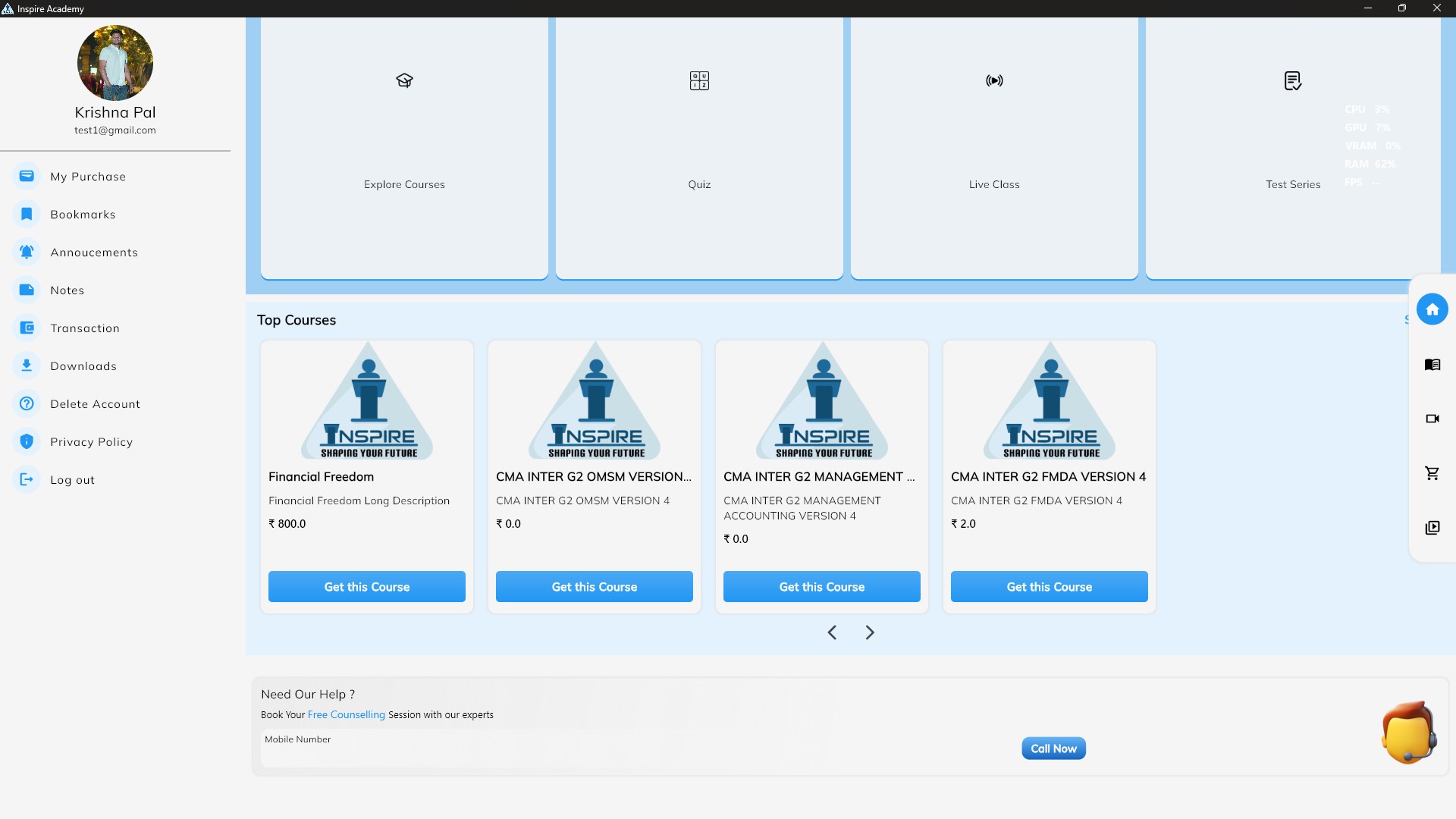This screenshot has height=819, width=1456.
Task: Click the Quiz tile icon
Action: pos(699,80)
